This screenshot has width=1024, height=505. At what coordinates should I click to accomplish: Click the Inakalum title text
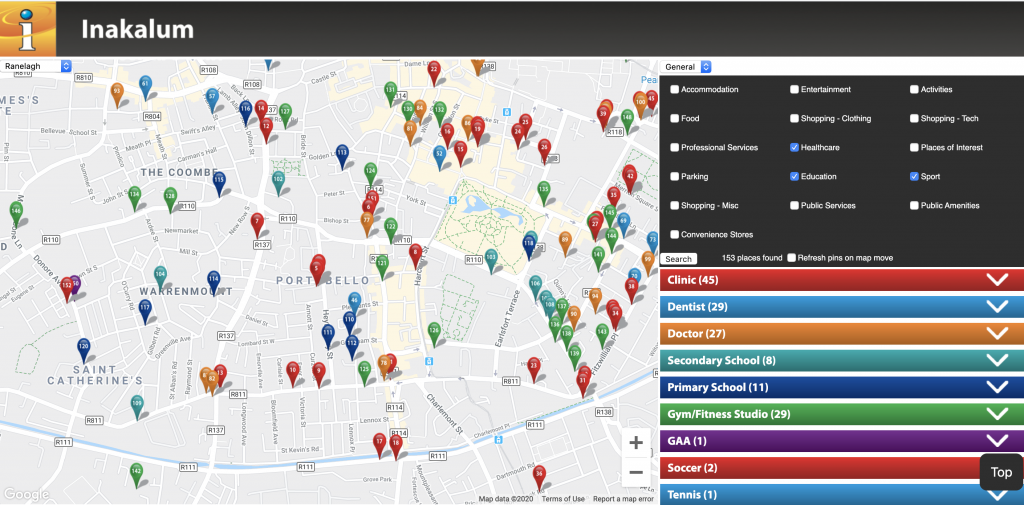tap(137, 29)
